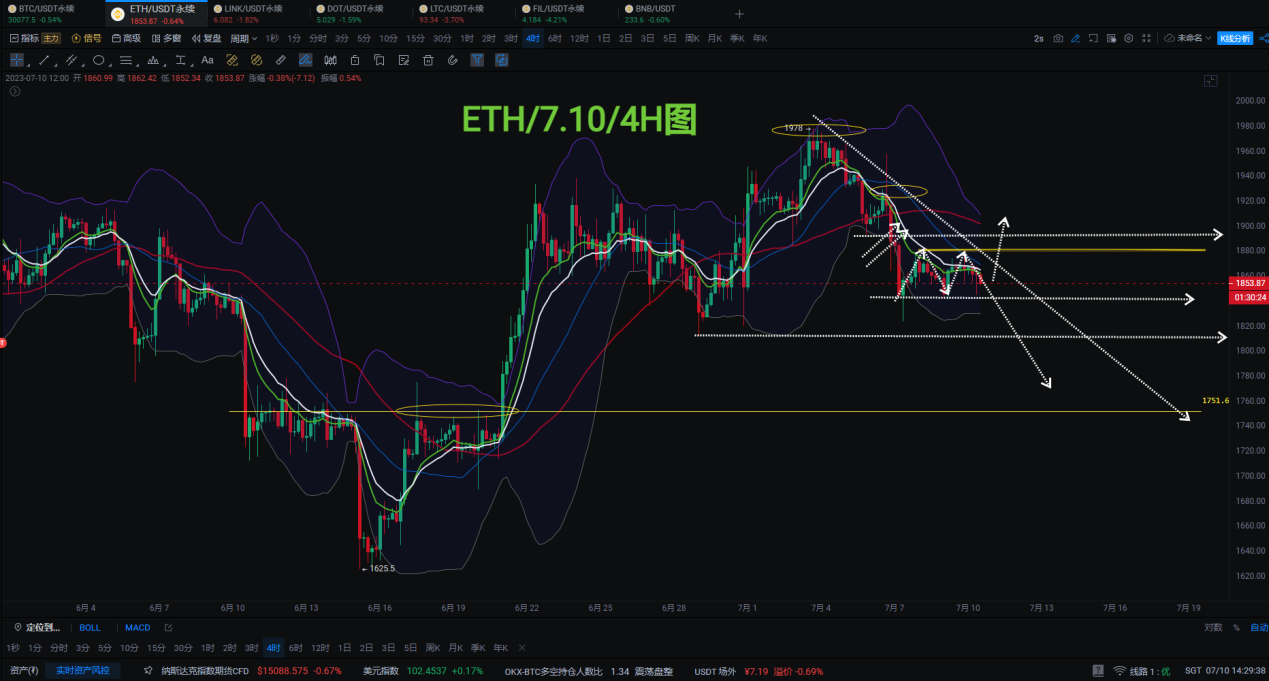Select the horizontal lines Fibonacci tool
This screenshot has height=681, width=1269.
click(x=126, y=60)
